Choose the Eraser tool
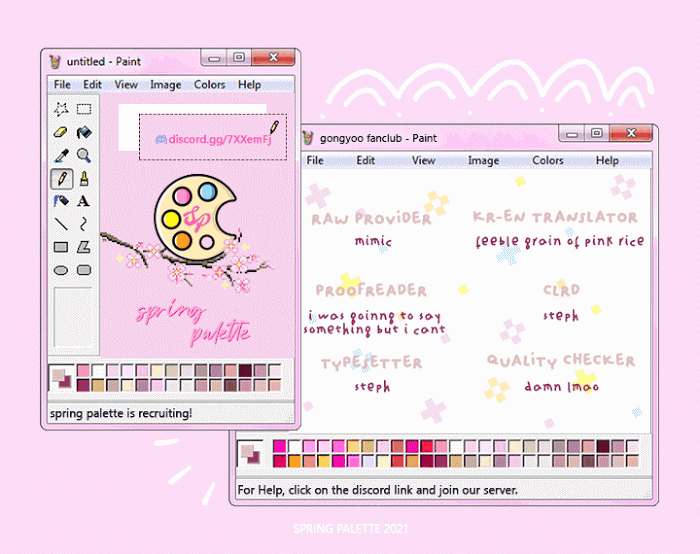700x554 pixels. 61,132
